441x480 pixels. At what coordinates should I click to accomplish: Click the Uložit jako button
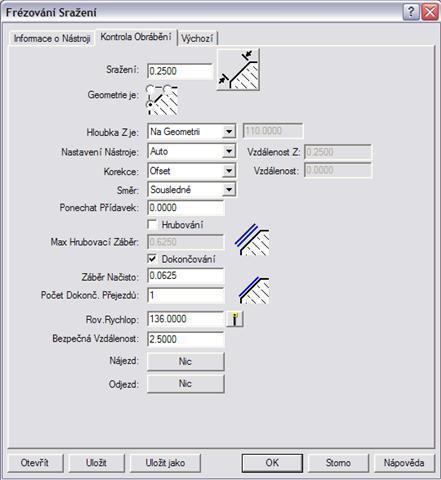point(165,463)
